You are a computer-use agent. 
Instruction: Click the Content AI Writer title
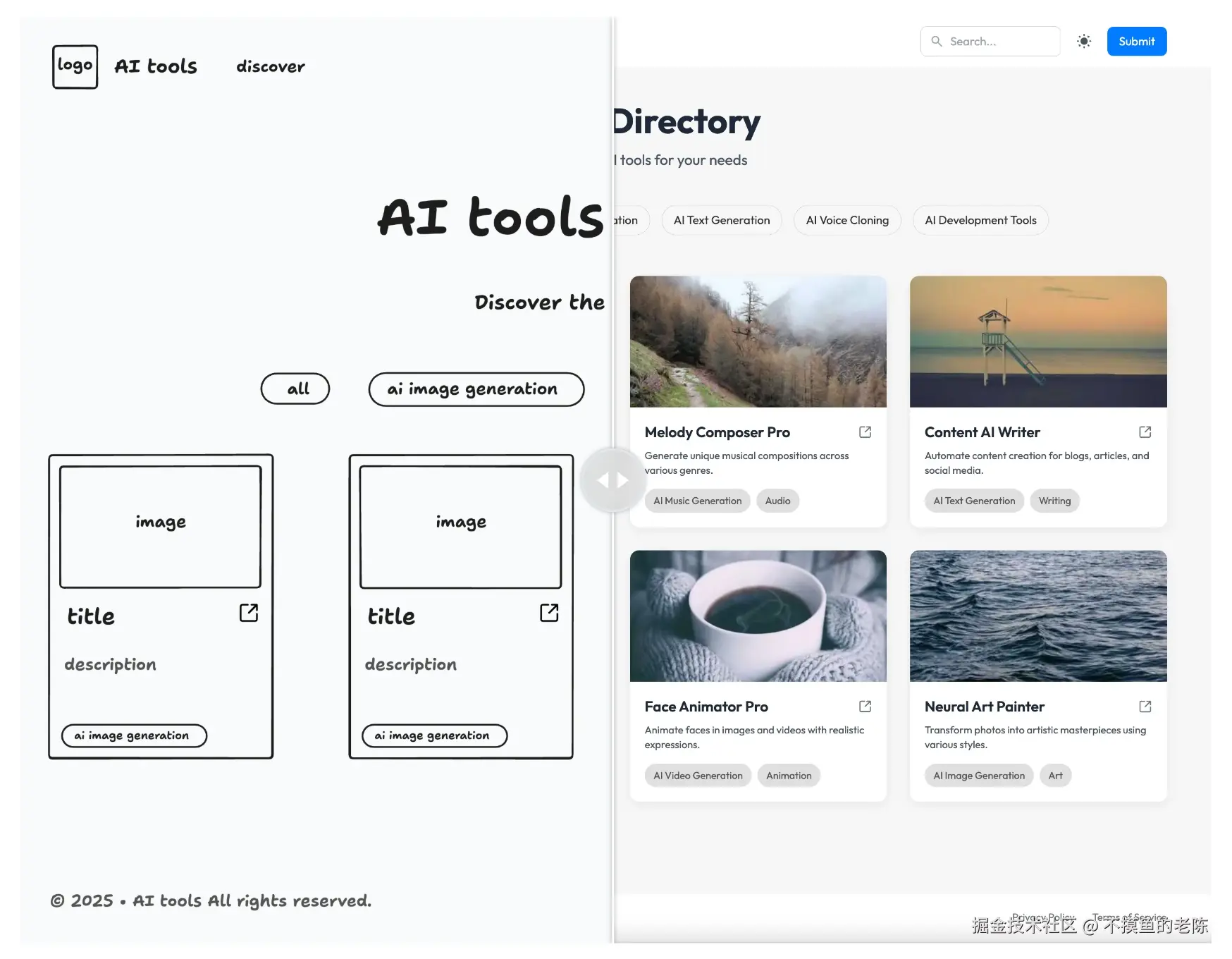(982, 432)
